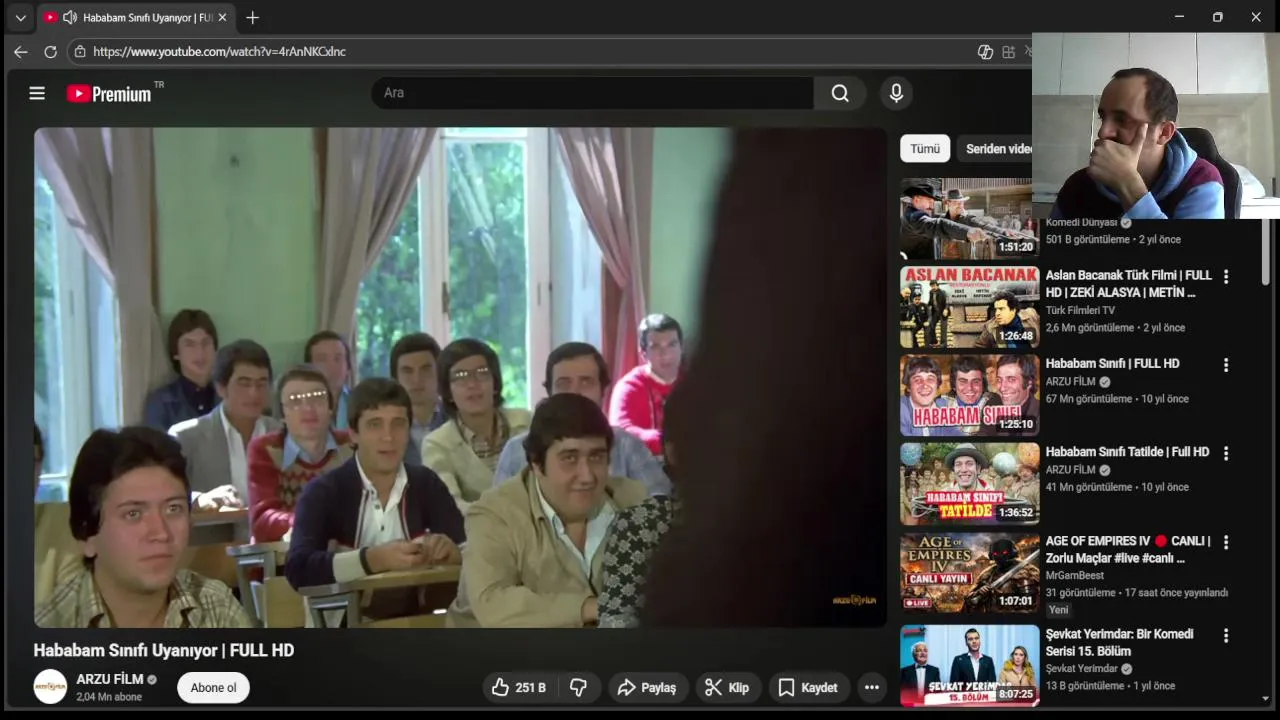Click the main video player frame
Screen dimensions: 1280x720
[460, 377]
